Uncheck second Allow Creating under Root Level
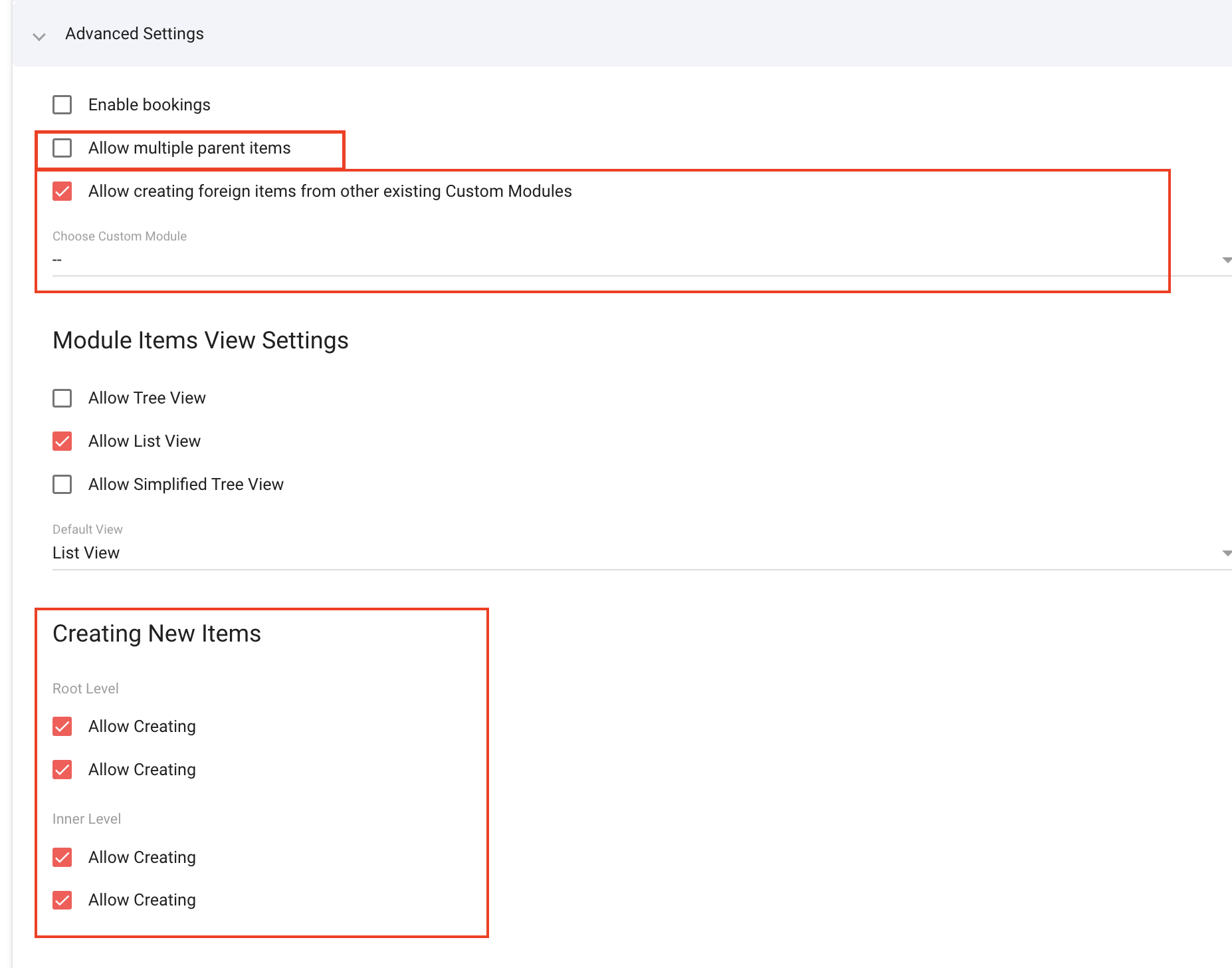Viewport: 1232px width, 968px height. pyautogui.click(x=62, y=770)
